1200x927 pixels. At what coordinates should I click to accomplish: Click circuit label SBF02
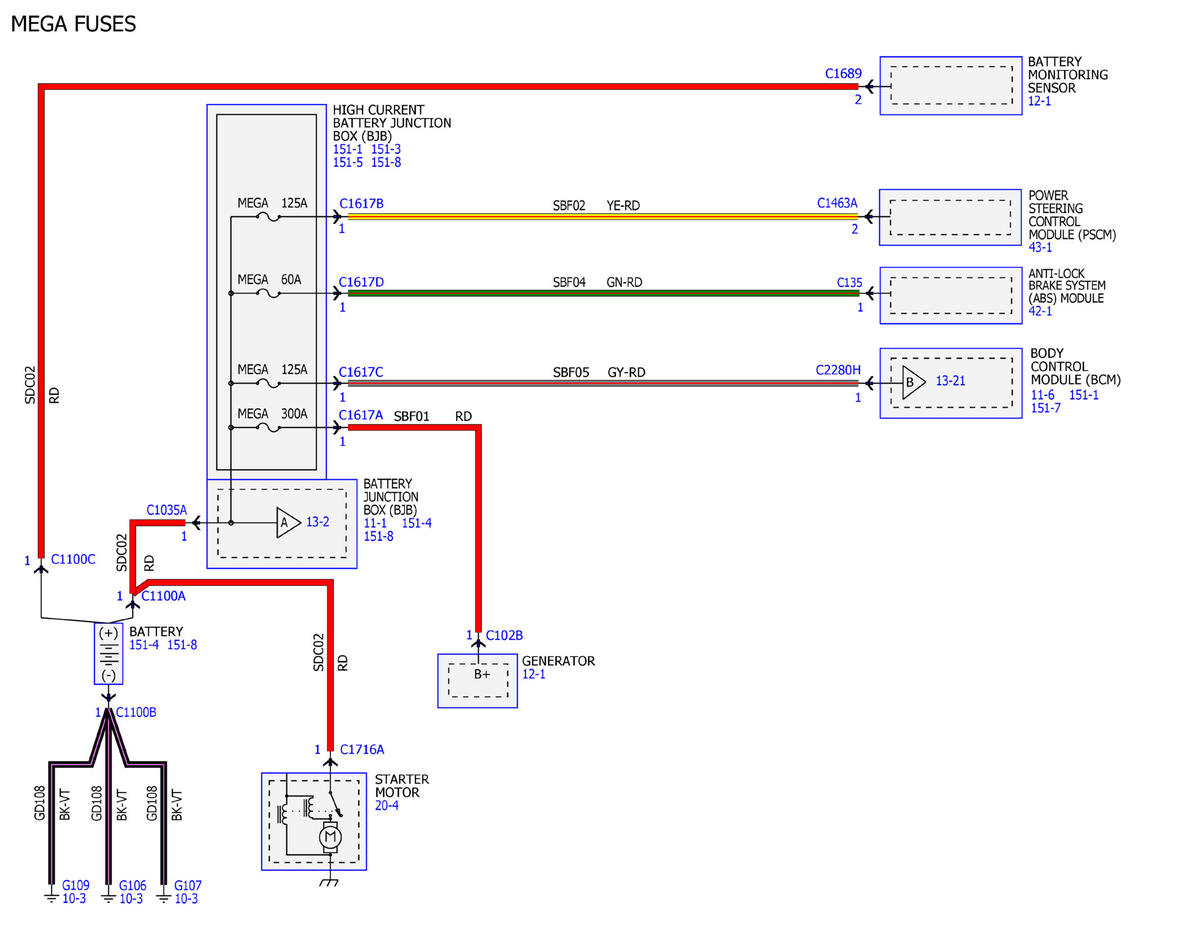tap(569, 205)
